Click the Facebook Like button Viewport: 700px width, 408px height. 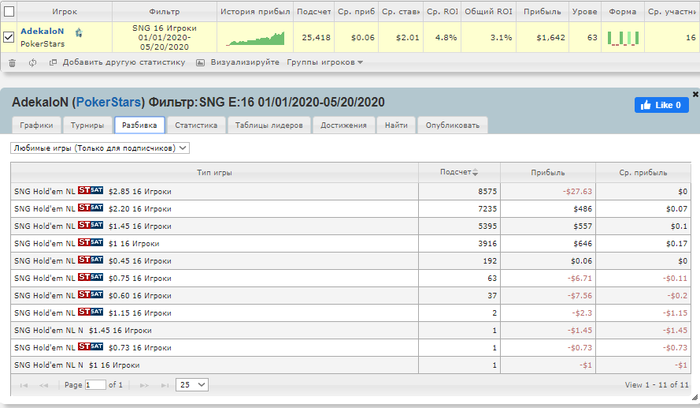pyautogui.click(x=662, y=105)
